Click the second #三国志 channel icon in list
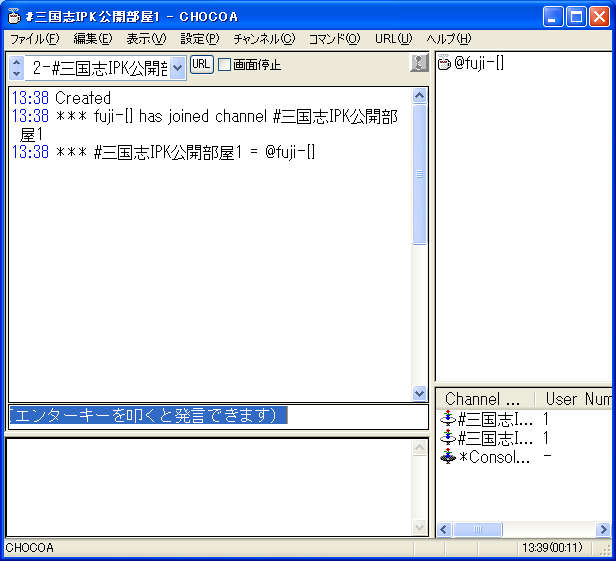Viewport: 616px width, 561px height. (447, 438)
